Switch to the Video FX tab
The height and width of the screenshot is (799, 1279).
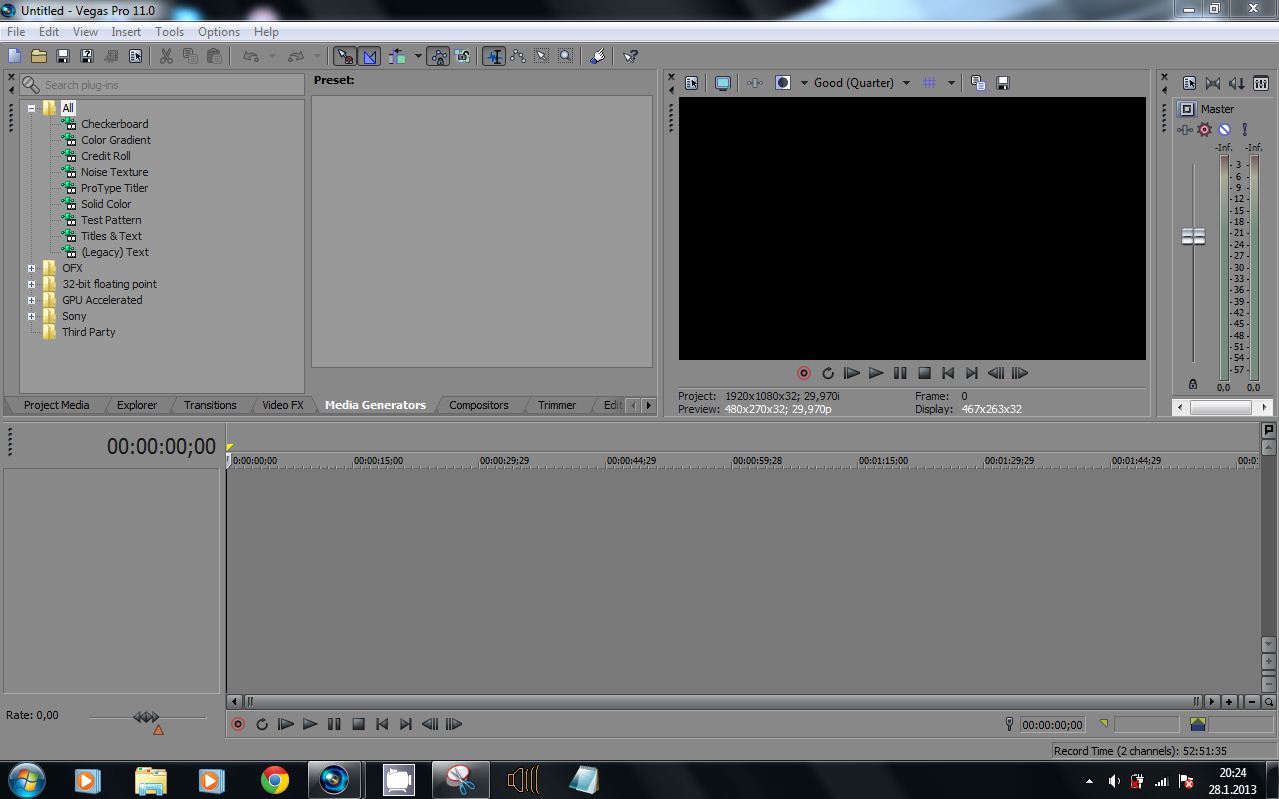click(282, 405)
